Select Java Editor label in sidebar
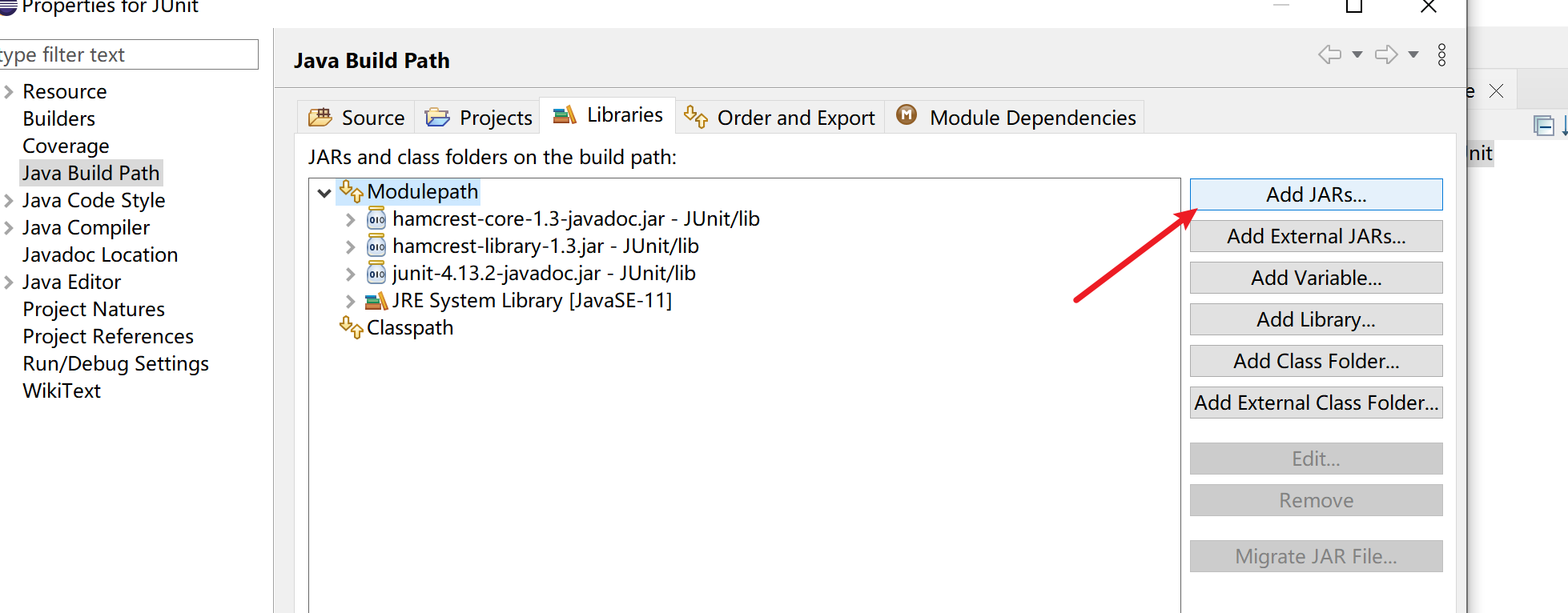 point(72,282)
